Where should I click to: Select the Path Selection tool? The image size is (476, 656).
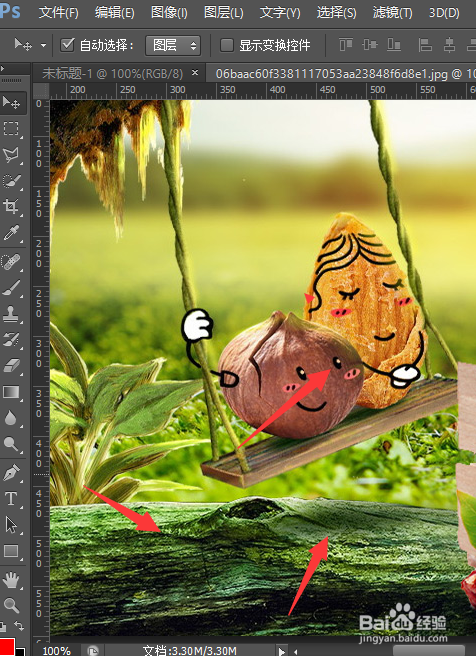point(11,525)
